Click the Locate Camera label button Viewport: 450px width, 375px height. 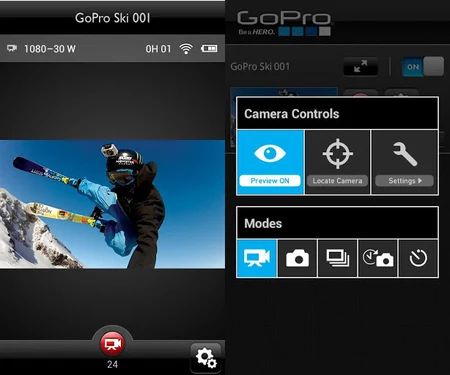(337, 181)
